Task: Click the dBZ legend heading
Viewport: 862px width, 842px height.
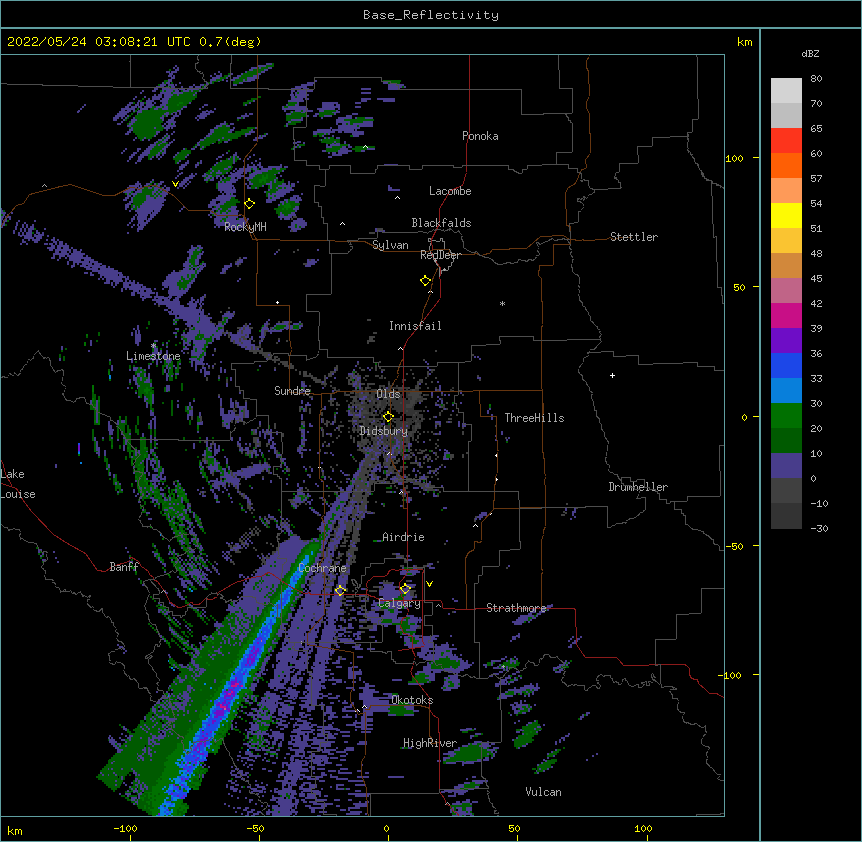Action: click(x=810, y=54)
